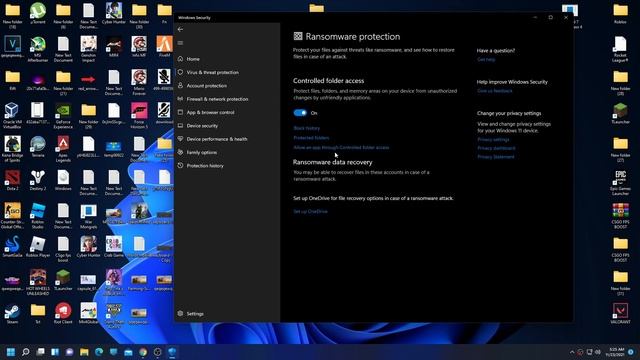Open Google Chrome from the taskbar
Image resolution: width=640 pixels, height=360 pixels.
pyautogui.click(x=143, y=352)
